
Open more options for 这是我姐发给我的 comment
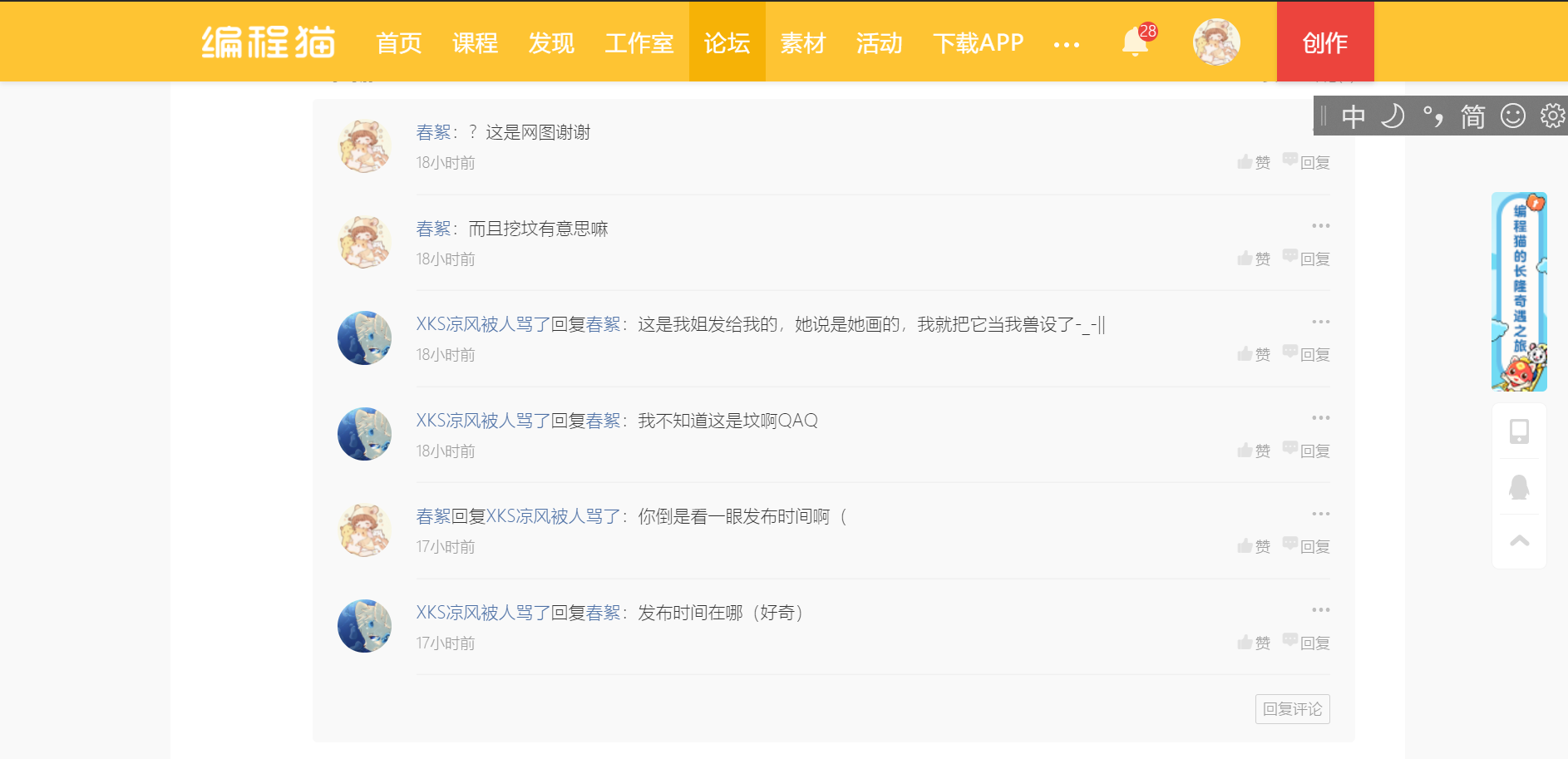coord(1320,322)
